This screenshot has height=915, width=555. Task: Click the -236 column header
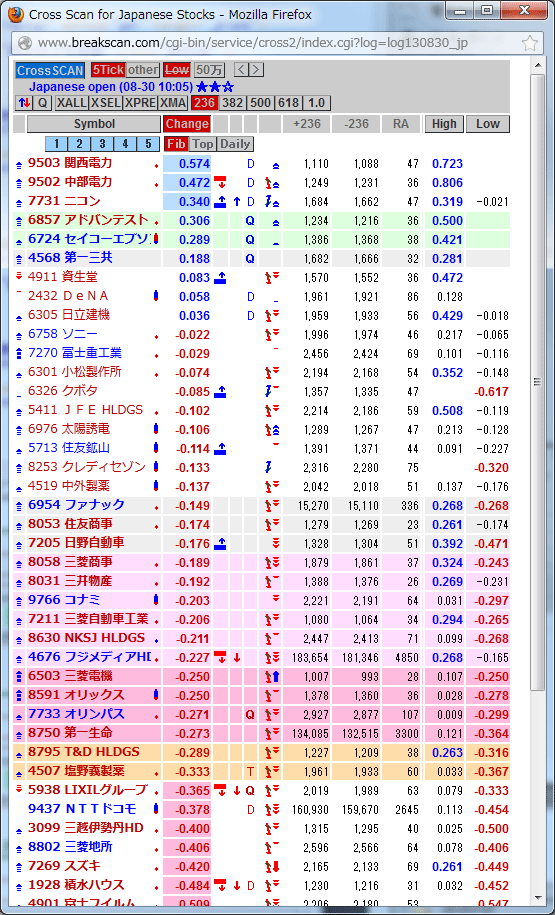point(356,124)
